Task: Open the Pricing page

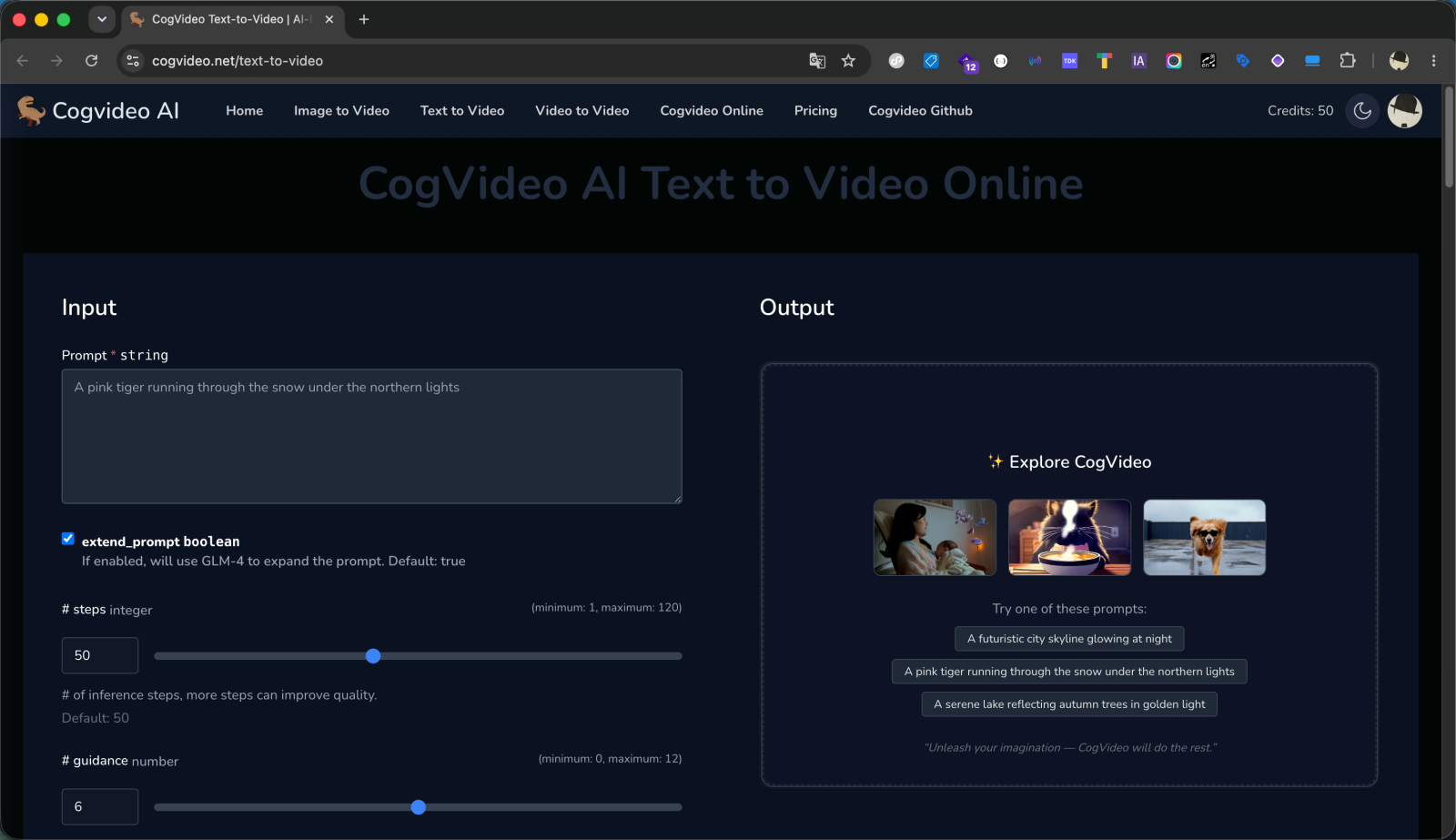Action: pyautogui.click(x=815, y=111)
